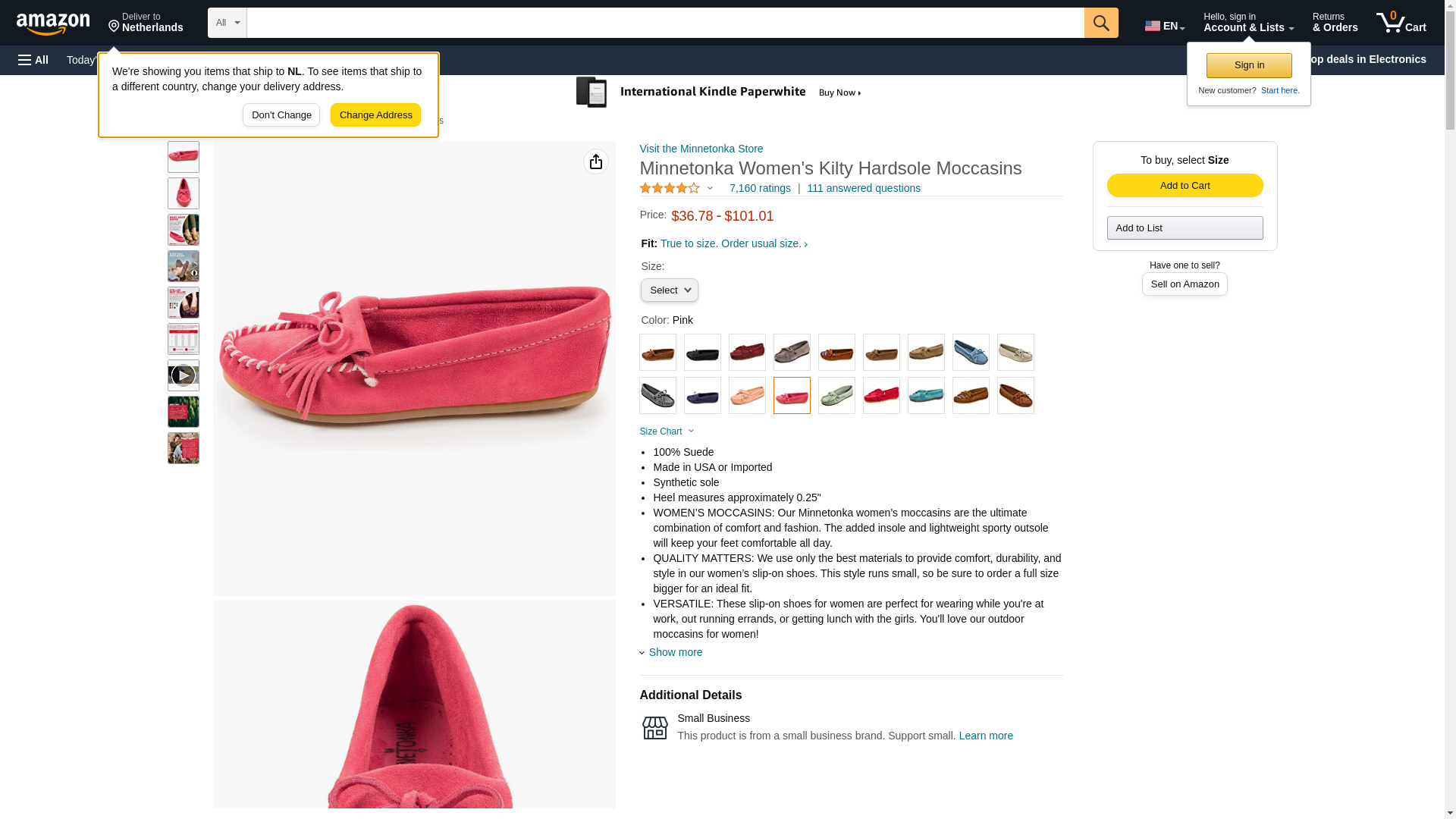
Task: Expand the Size Chart
Action: pyautogui.click(x=667, y=431)
